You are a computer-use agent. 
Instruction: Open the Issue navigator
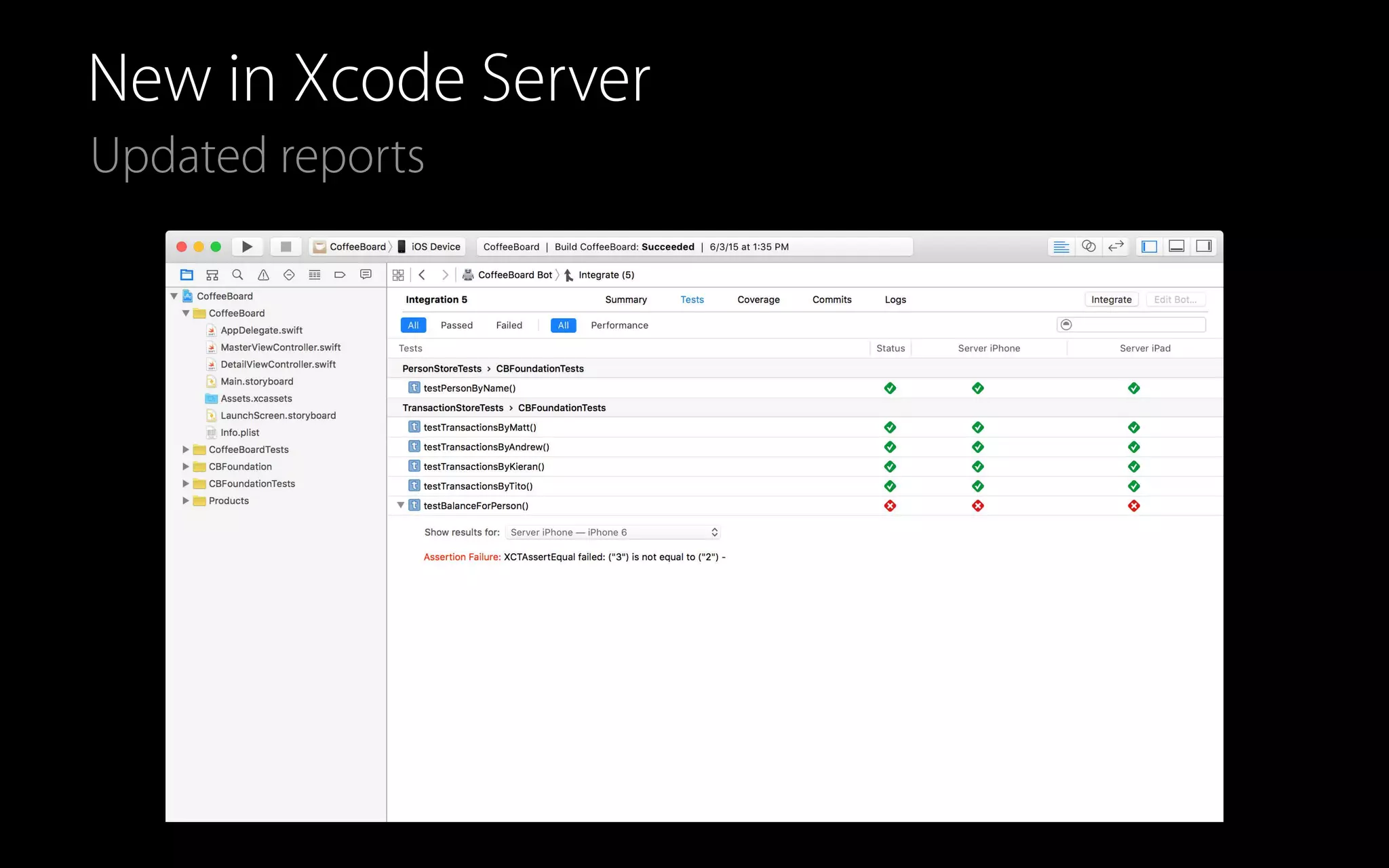pos(263,275)
